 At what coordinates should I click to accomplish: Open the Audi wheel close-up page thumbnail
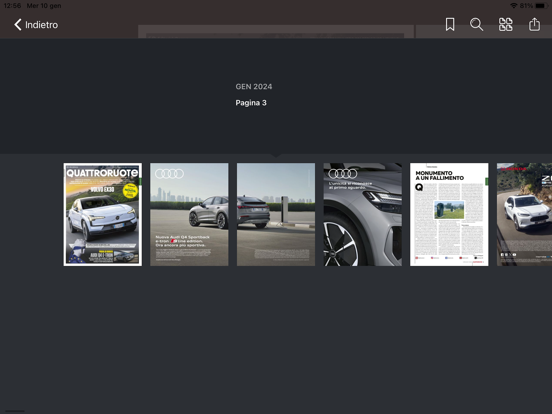363,214
